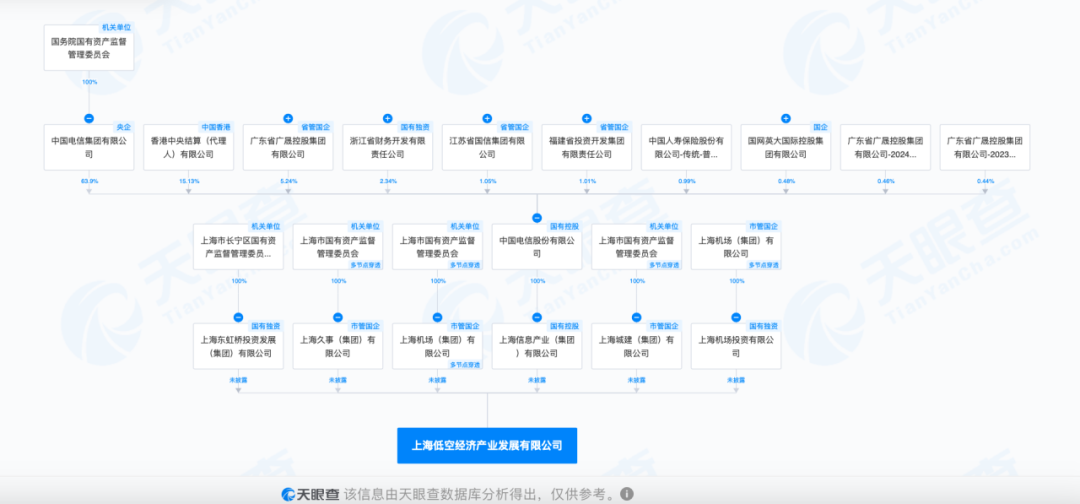The height and width of the screenshot is (504, 1080).
Task: Open 江苏省国信集团有限公司 card
Action: click(x=487, y=147)
